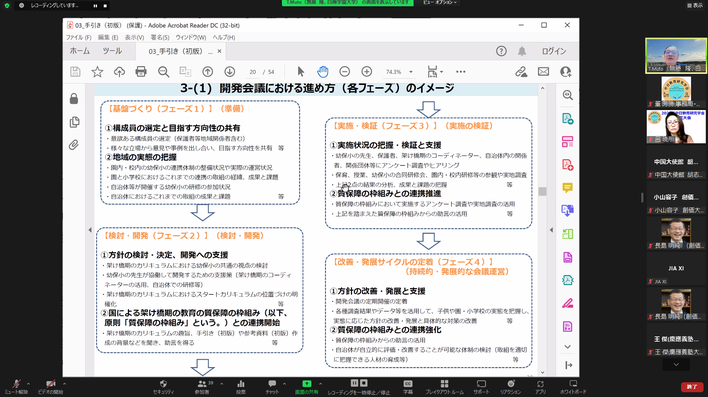Expand Acrobat left navigation pane arrow

(x=89, y=230)
